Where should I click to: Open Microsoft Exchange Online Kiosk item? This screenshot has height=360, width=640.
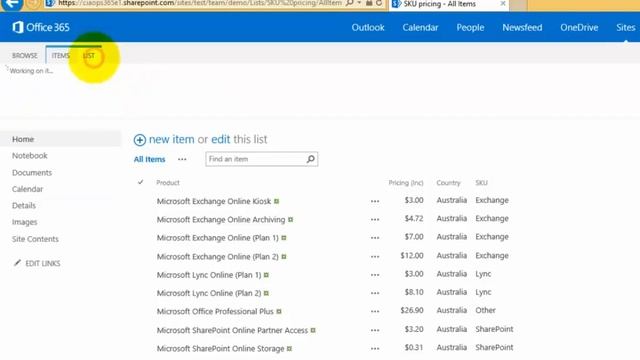[213, 201]
